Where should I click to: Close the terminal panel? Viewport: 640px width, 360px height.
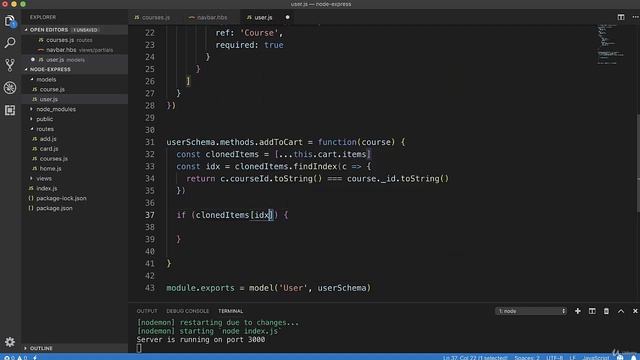(x=635, y=311)
